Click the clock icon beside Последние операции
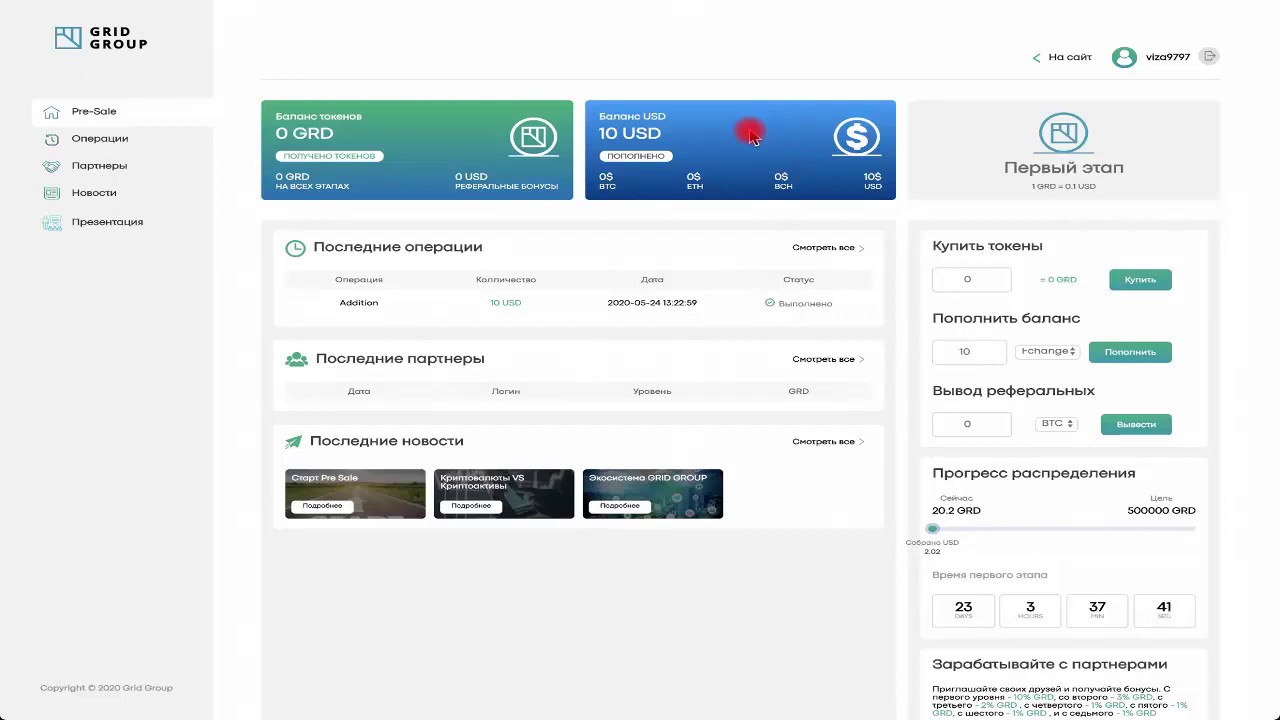 (295, 248)
